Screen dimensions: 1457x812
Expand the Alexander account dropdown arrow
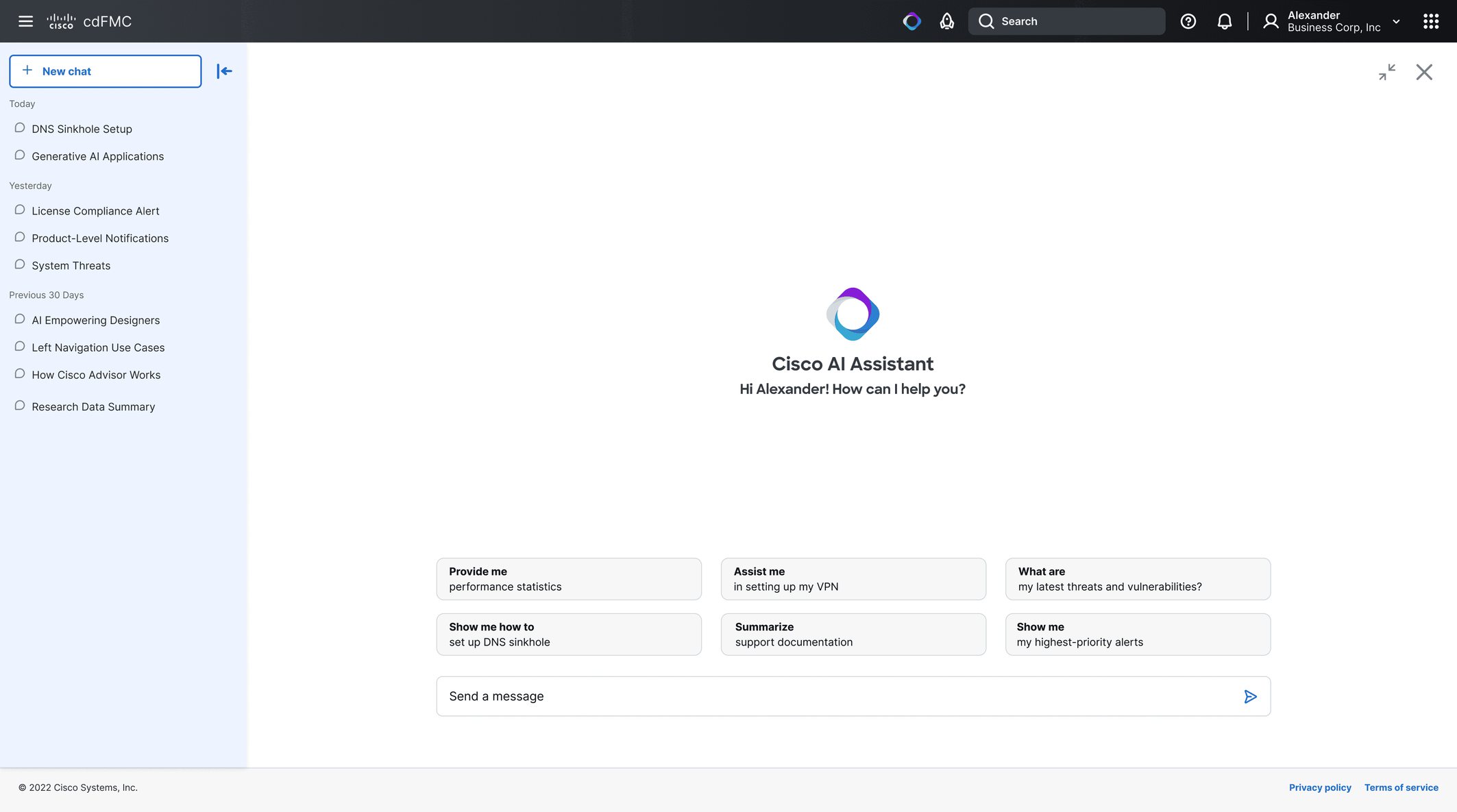[1396, 21]
